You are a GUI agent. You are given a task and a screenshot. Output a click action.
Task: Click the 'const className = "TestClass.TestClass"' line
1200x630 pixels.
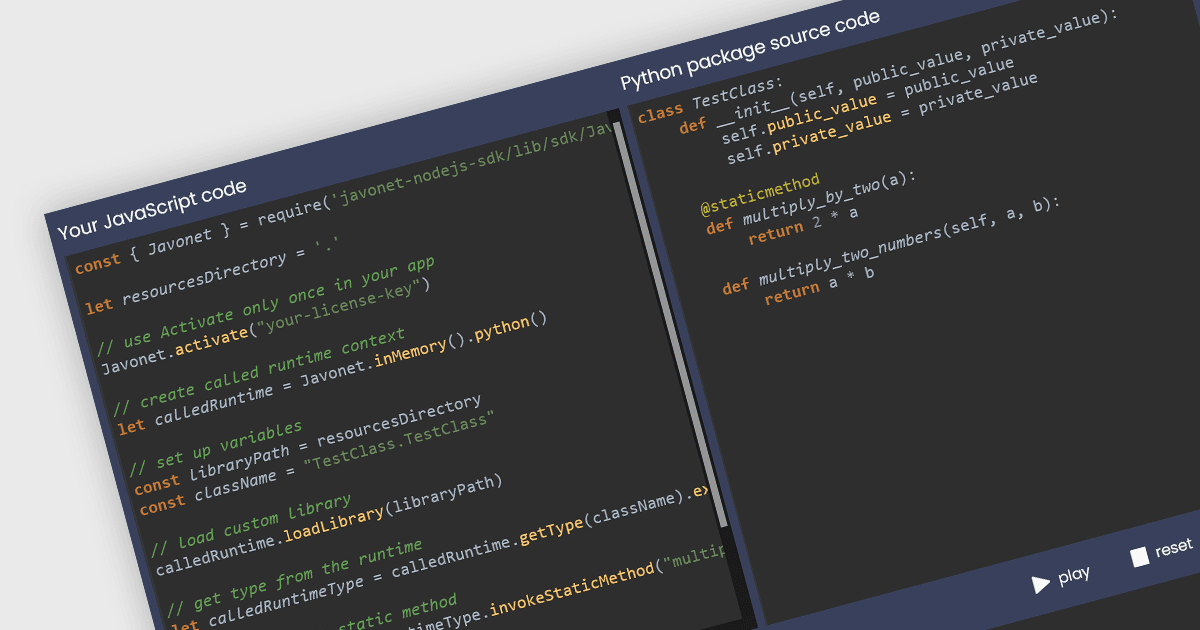[x=317, y=463]
